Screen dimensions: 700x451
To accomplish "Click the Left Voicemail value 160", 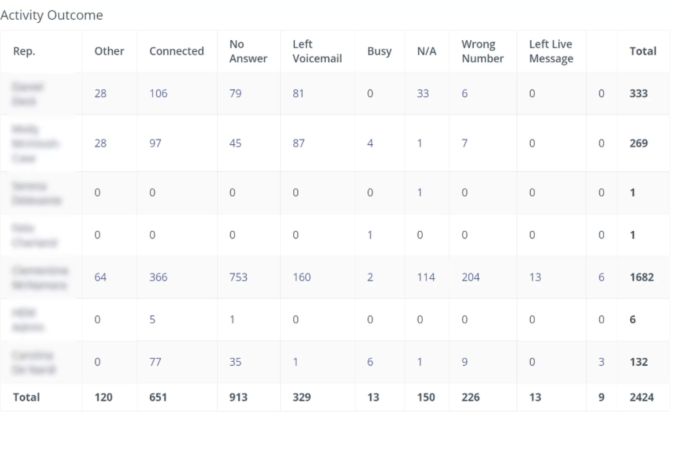I will (x=301, y=277).
